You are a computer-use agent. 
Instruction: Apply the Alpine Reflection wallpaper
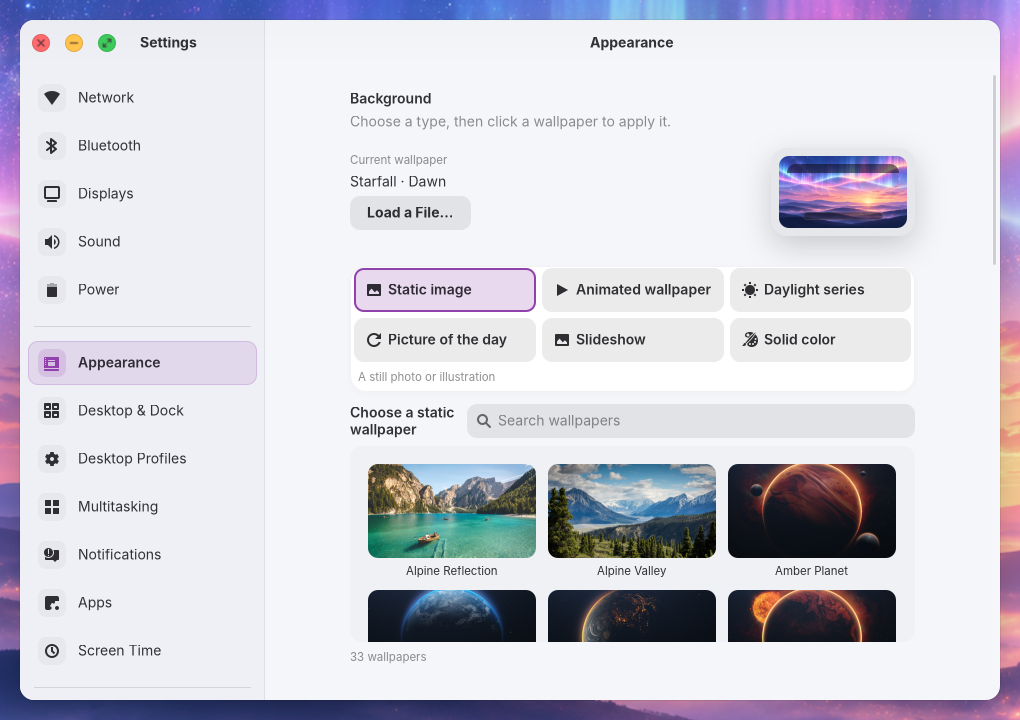[452, 511]
